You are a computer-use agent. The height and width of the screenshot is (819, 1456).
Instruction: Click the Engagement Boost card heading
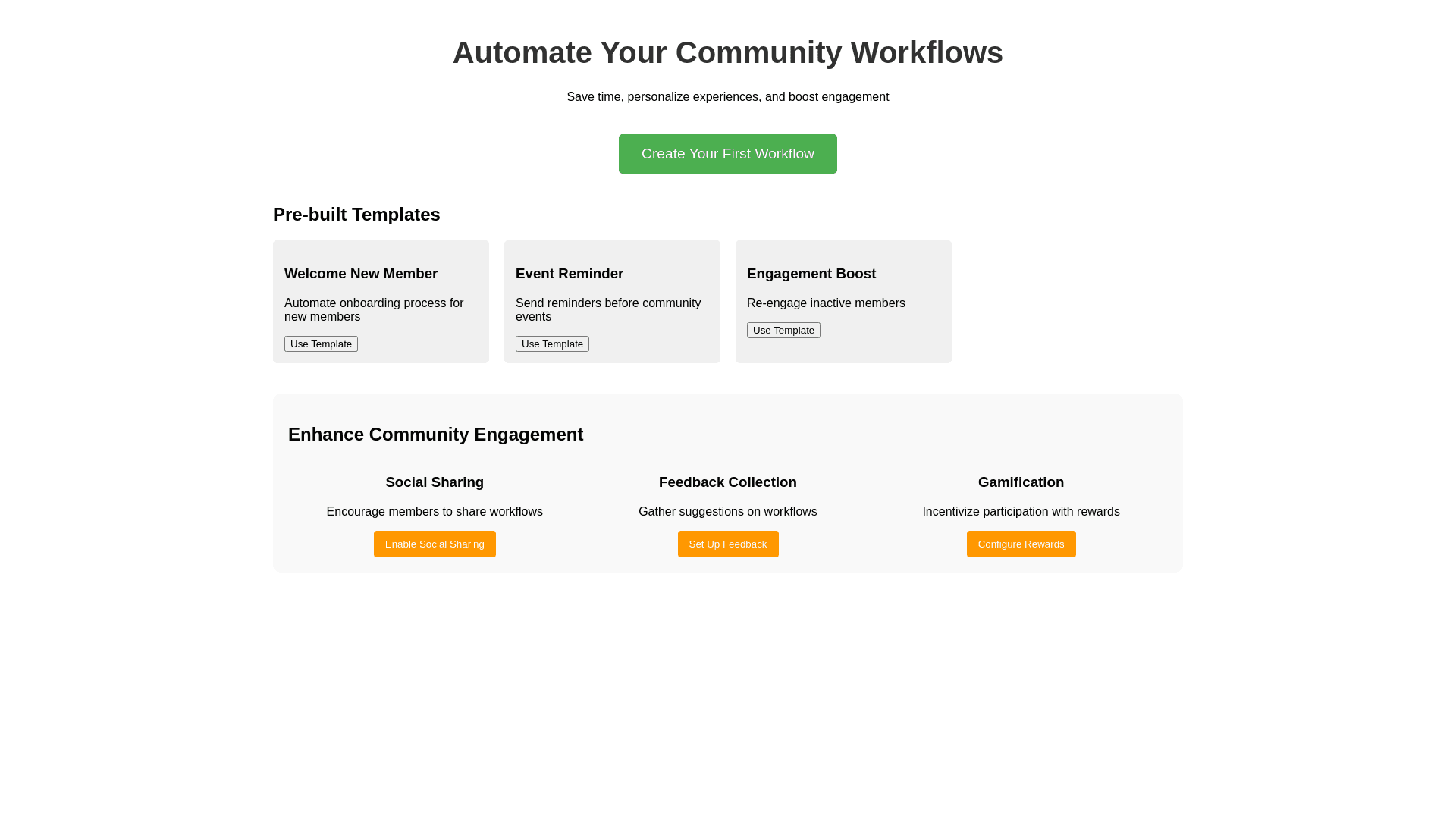click(x=811, y=274)
